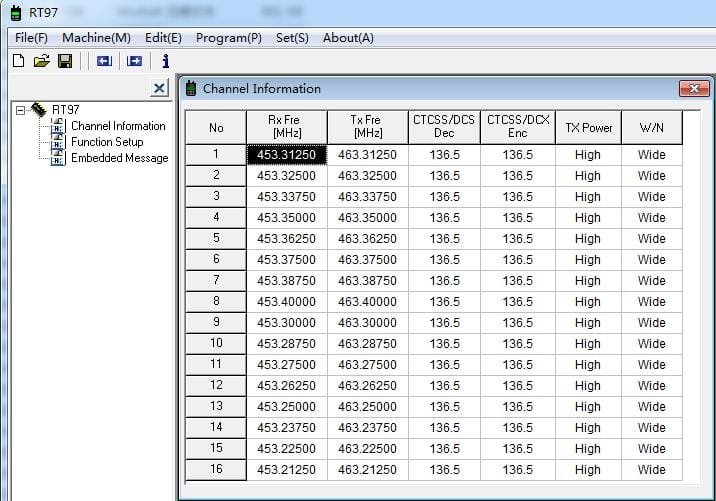Select channel 1 Rx frequency cell 453.31250
The height and width of the screenshot is (501, 716).
[x=286, y=155]
